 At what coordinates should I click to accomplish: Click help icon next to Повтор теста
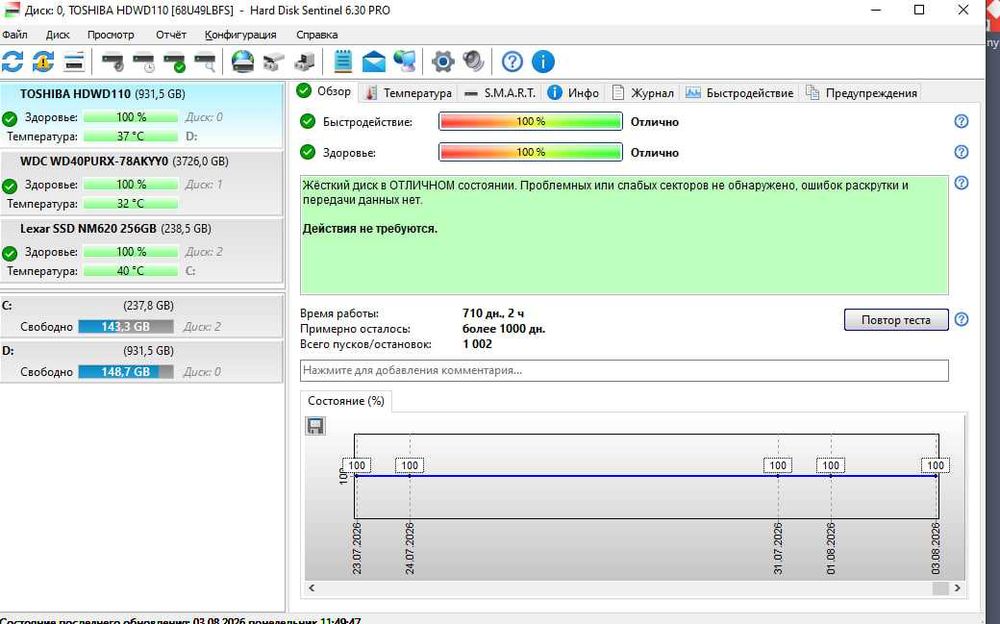click(961, 320)
